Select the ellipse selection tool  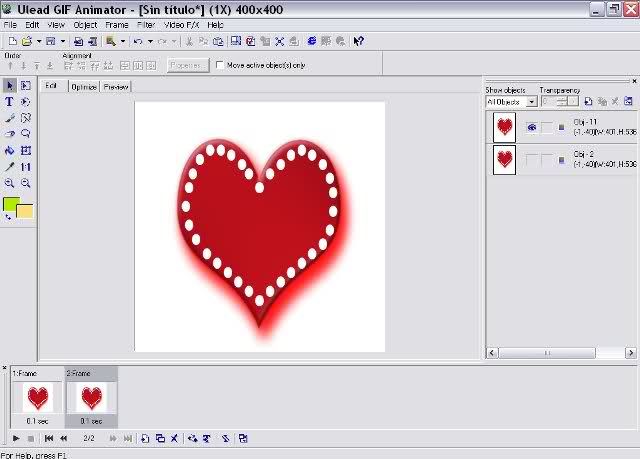(x=26, y=102)
